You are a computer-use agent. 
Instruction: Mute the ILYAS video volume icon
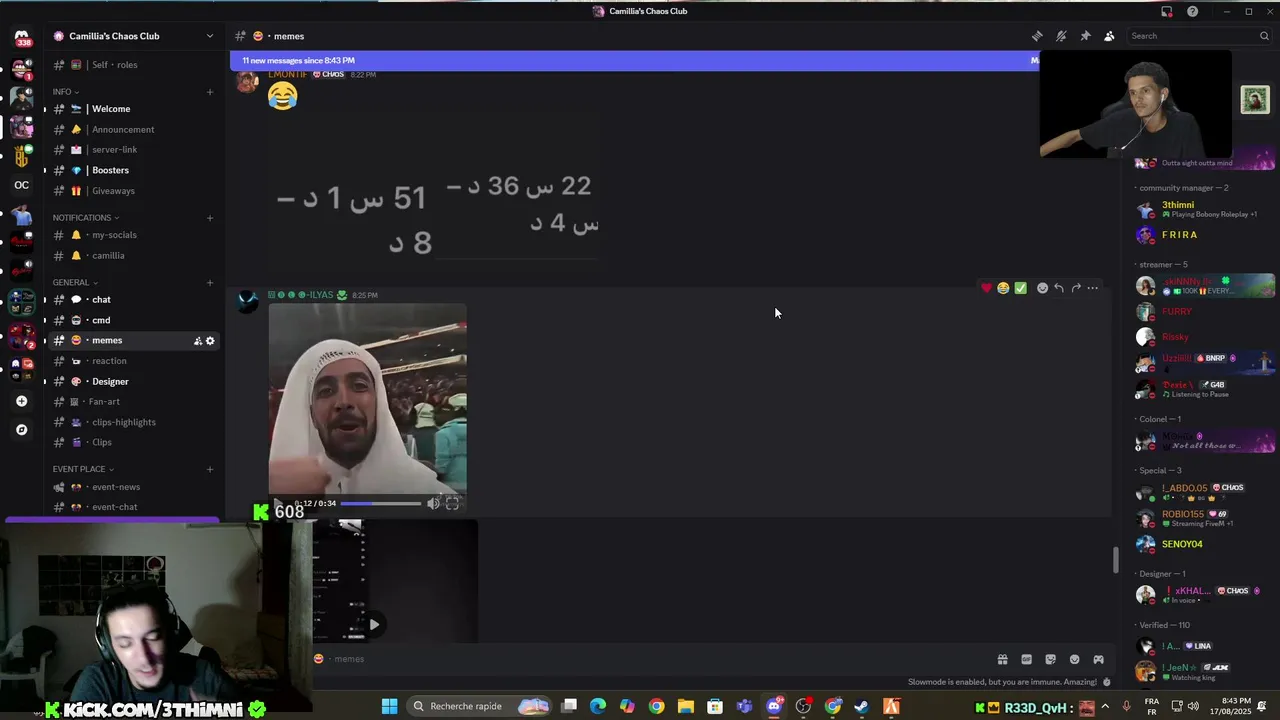tap(433, 503)
